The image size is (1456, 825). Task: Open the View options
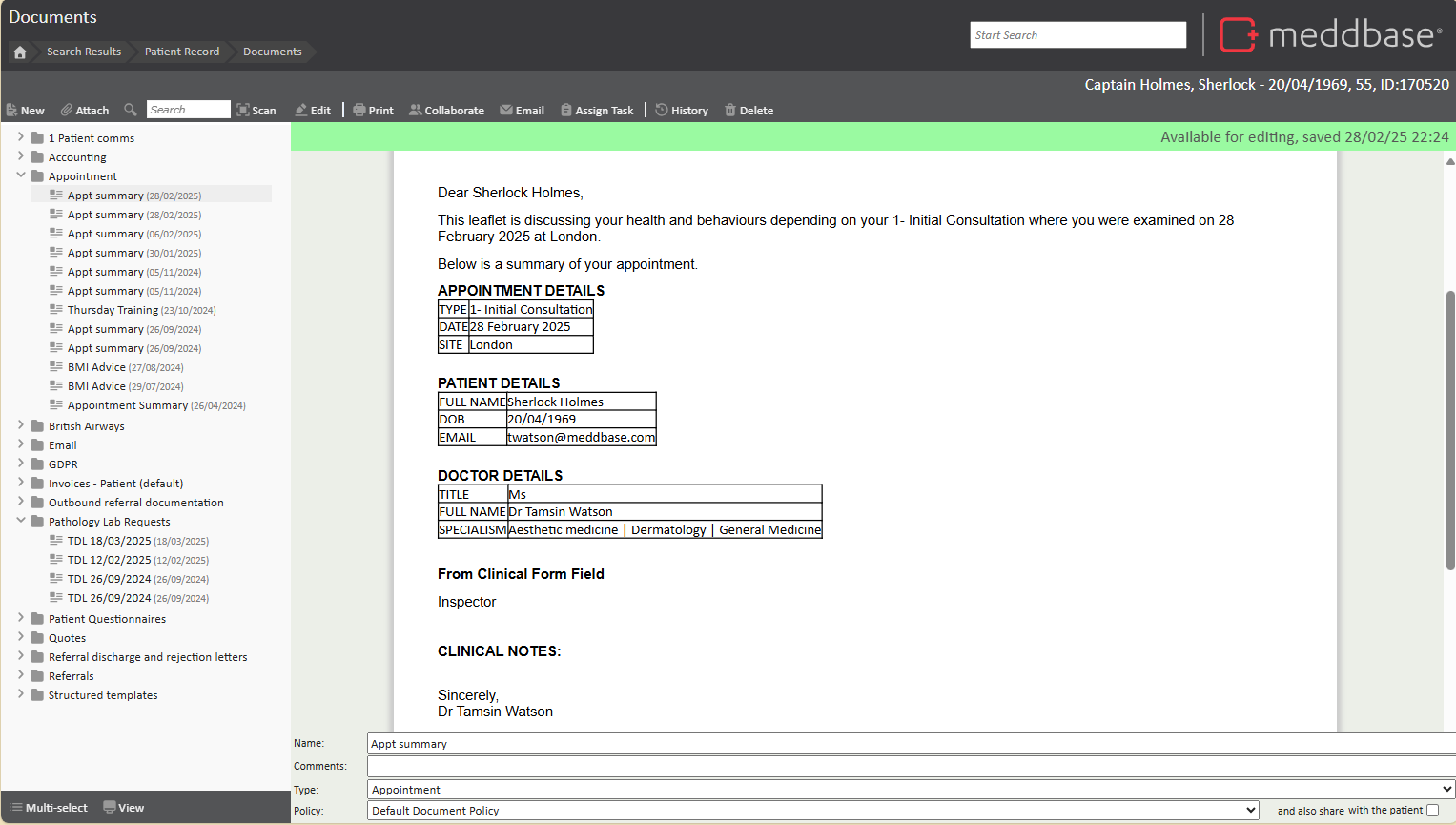pos(123,808)
